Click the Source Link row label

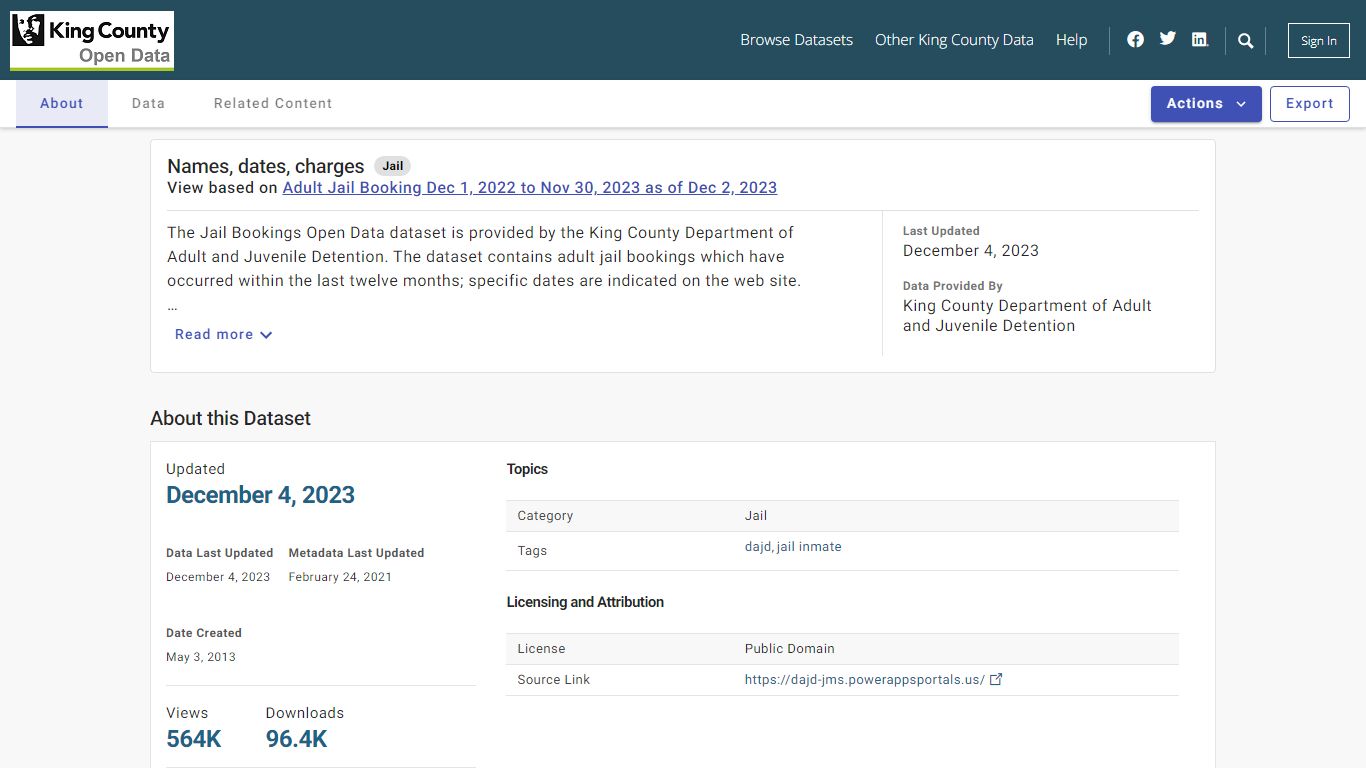point(554,680)
